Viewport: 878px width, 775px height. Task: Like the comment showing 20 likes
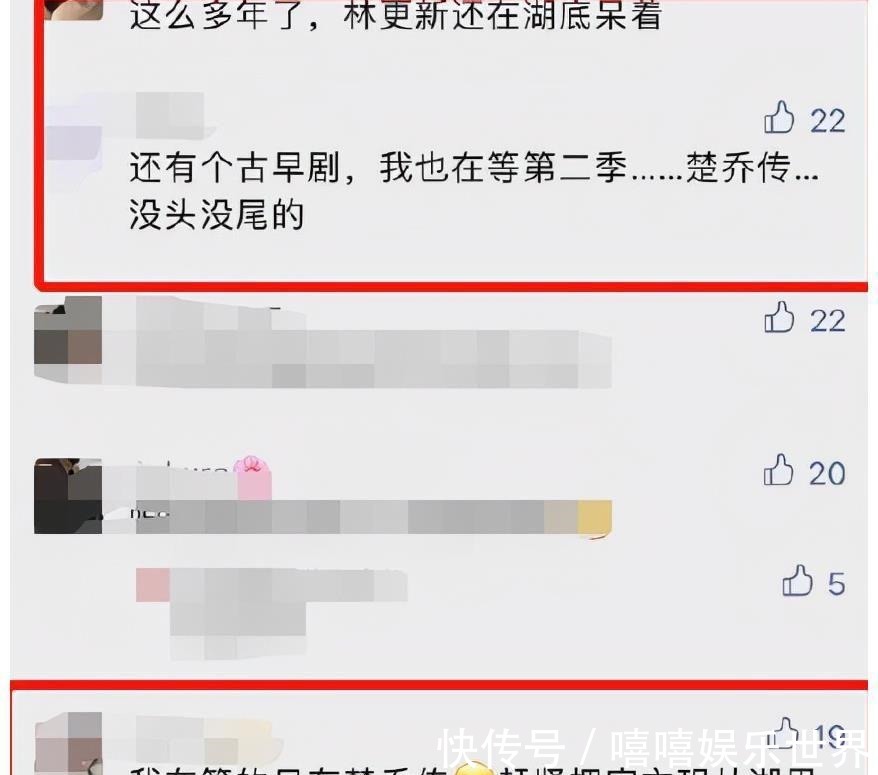point(778,469)
